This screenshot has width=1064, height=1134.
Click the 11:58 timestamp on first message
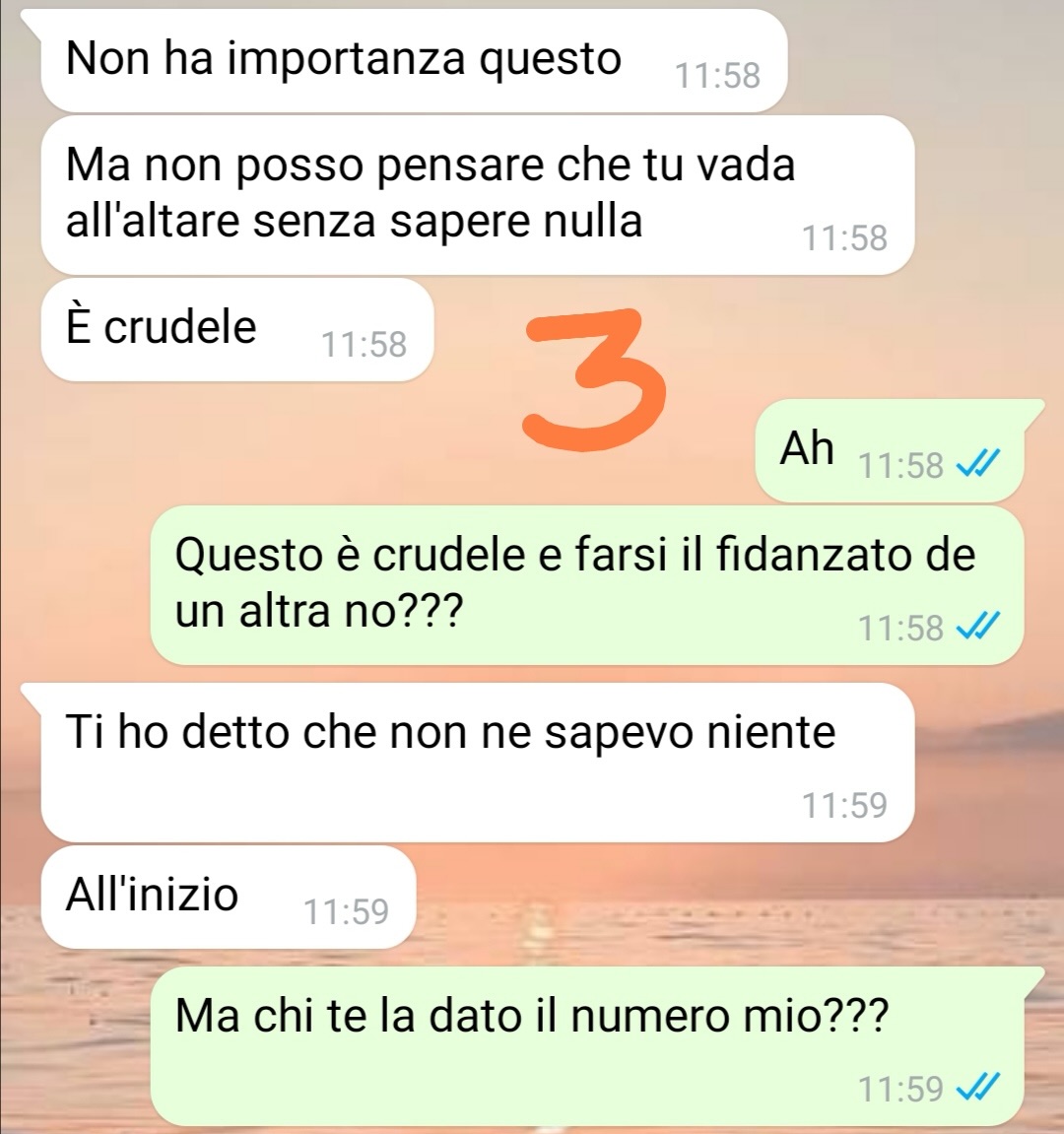[717, 76]
